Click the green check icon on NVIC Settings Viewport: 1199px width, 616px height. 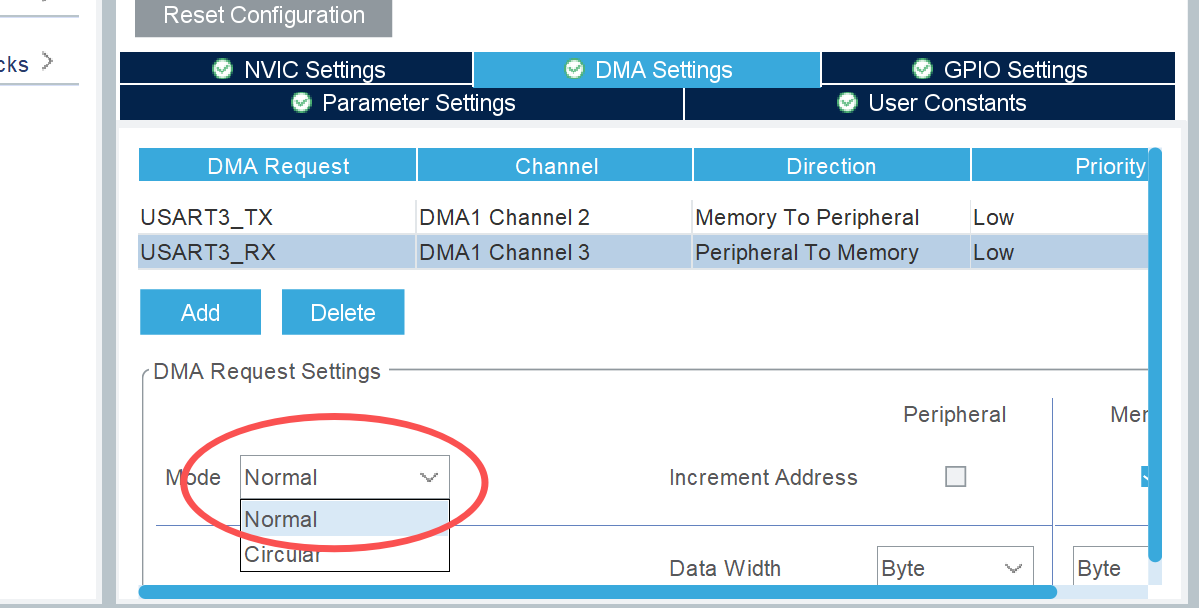222,69
